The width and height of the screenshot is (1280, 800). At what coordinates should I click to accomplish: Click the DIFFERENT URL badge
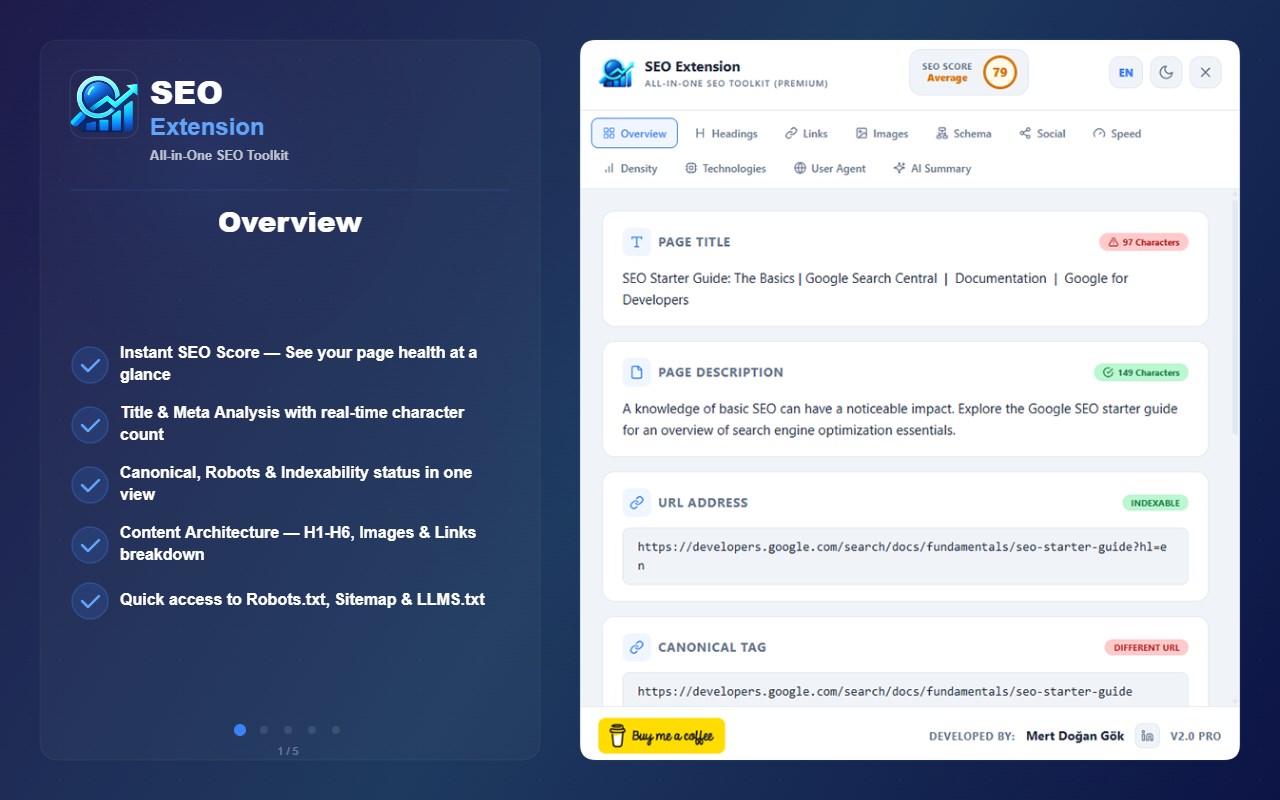click(x=1146, y=647)
